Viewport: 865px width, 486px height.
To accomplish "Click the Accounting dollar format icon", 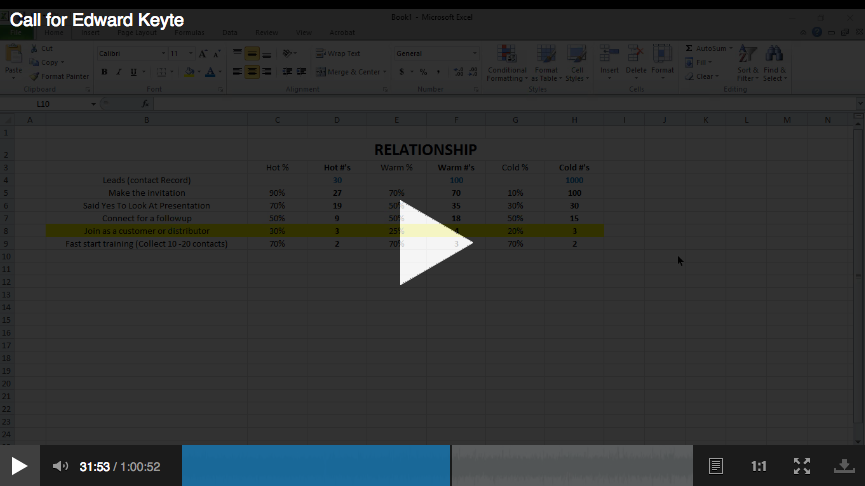I will [402, 72].
